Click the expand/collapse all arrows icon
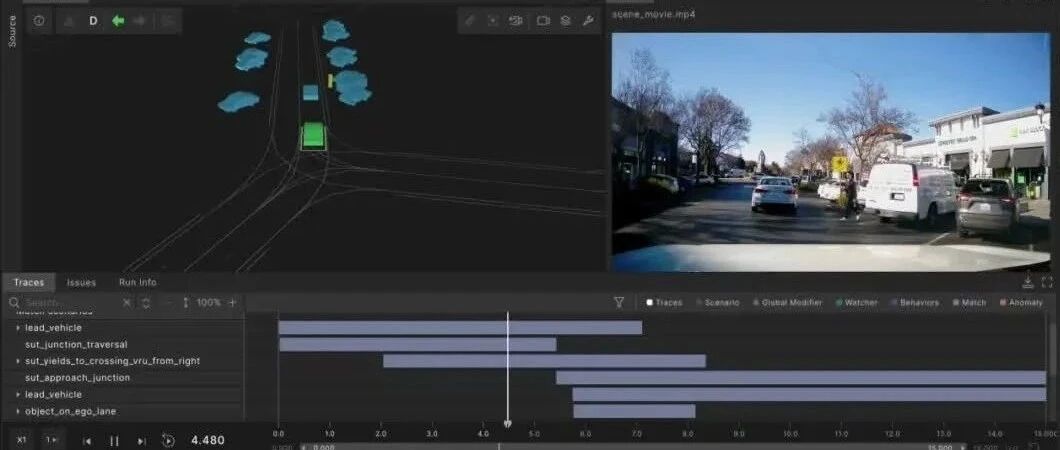Viewport: 1060px width, 450px height. [x=145, y=303]
